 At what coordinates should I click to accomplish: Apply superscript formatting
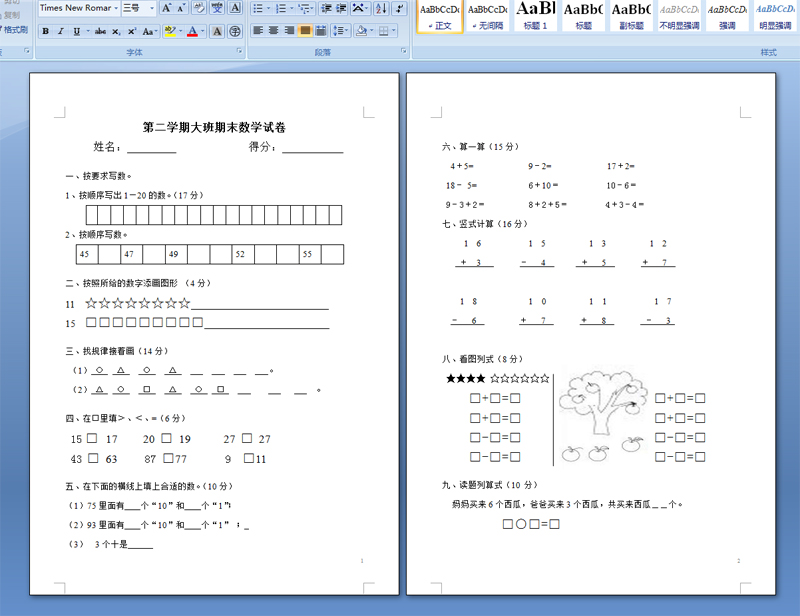[x=132, y=31]
